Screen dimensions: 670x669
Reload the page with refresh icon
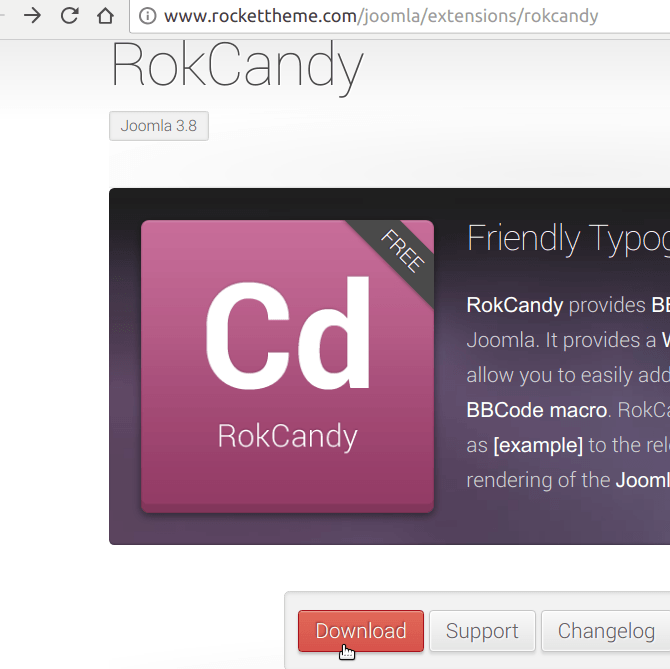tap(69, 16)
